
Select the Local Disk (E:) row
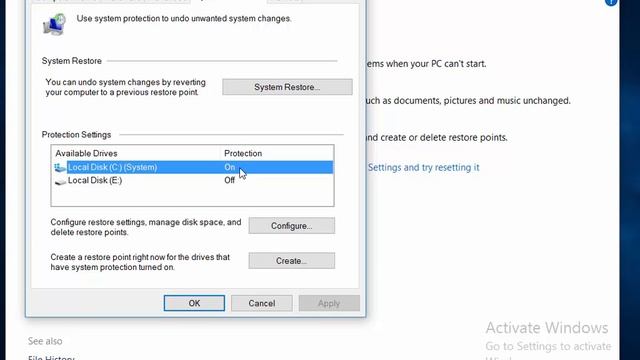pos(192,180)
